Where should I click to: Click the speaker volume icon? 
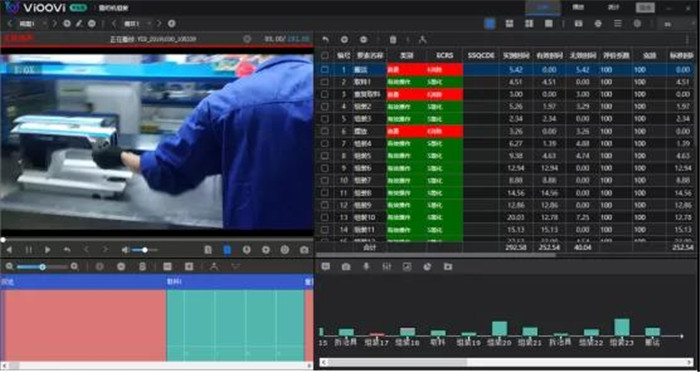pos(126,250)
